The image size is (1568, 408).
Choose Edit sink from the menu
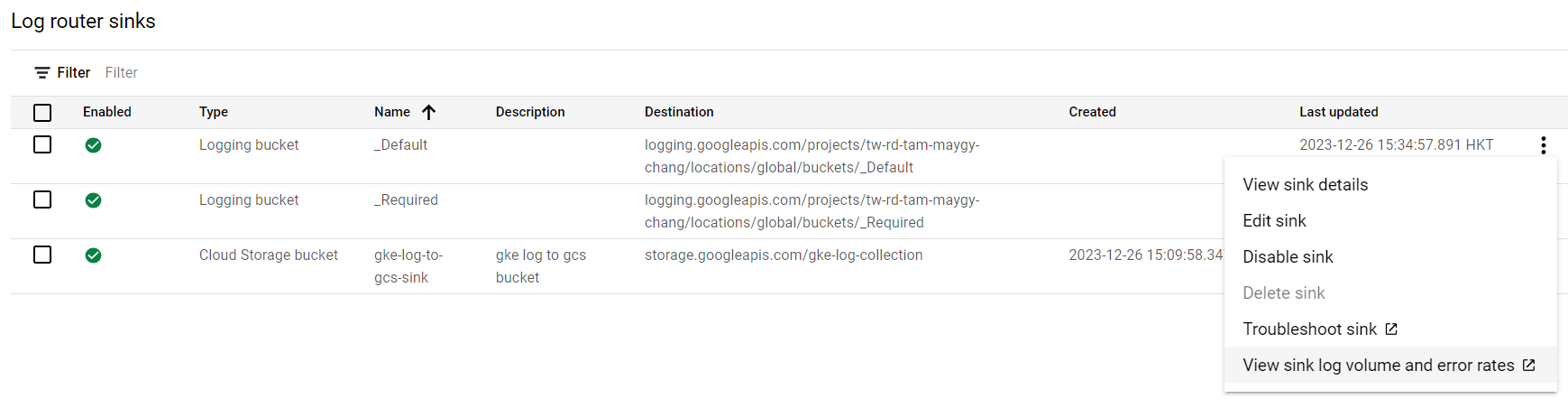pyautogui.click(x=1274, y=221)
